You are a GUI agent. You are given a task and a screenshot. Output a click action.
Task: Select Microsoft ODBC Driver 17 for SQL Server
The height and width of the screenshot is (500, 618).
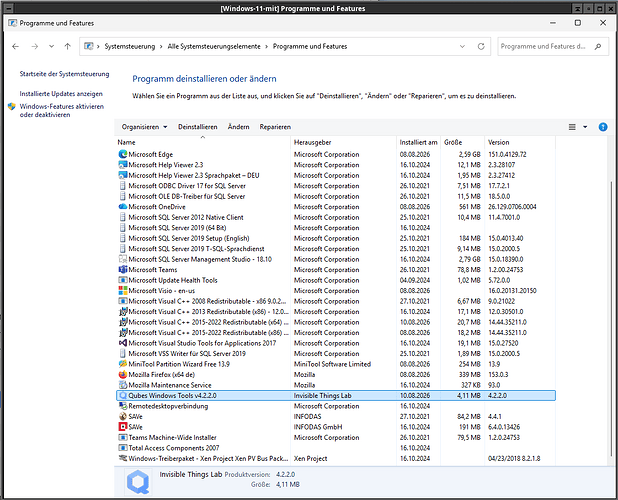coord(336,186)
